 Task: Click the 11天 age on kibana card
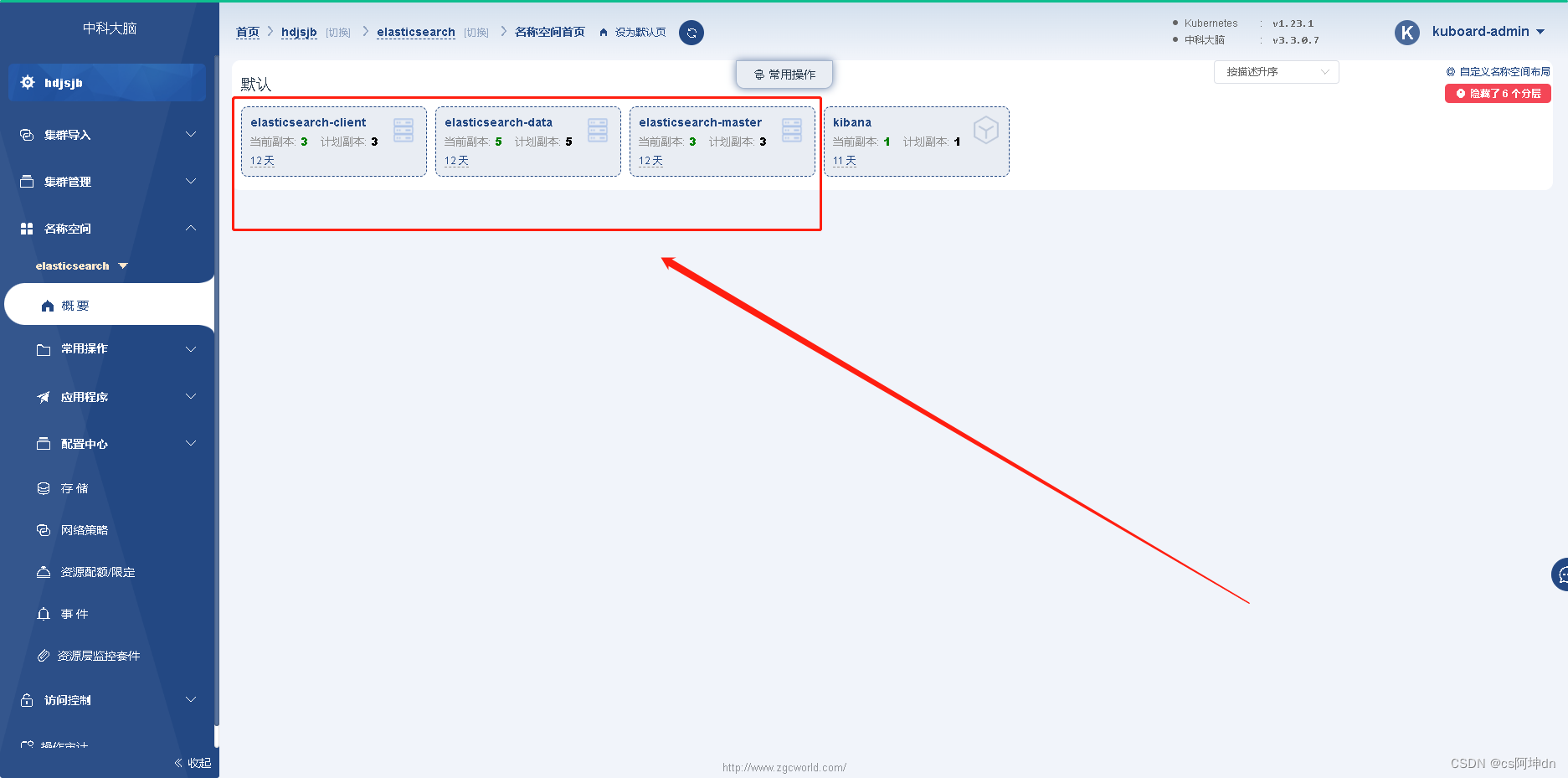coord(845,161)
